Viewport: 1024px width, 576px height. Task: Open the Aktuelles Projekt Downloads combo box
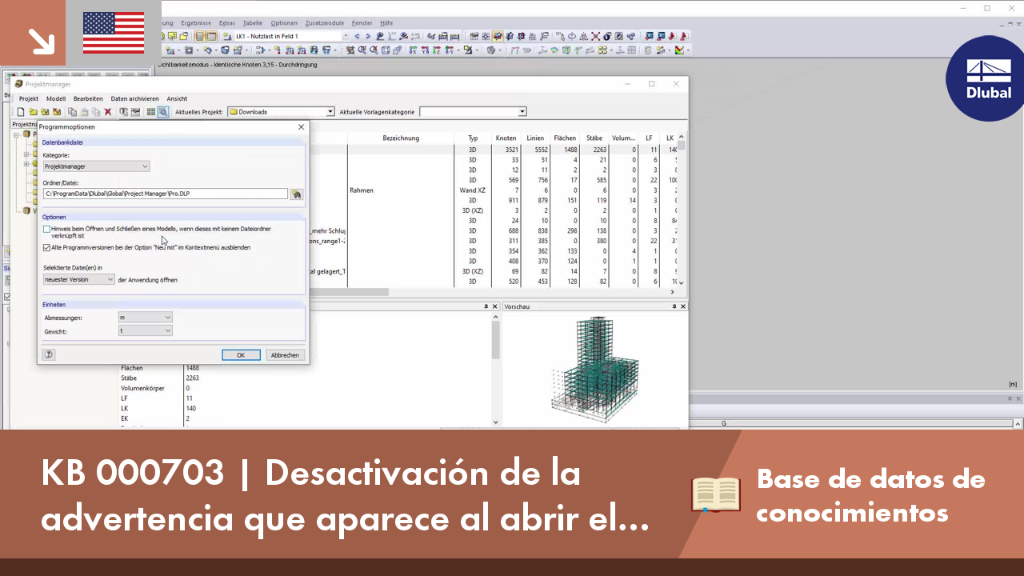coord(281,112)
